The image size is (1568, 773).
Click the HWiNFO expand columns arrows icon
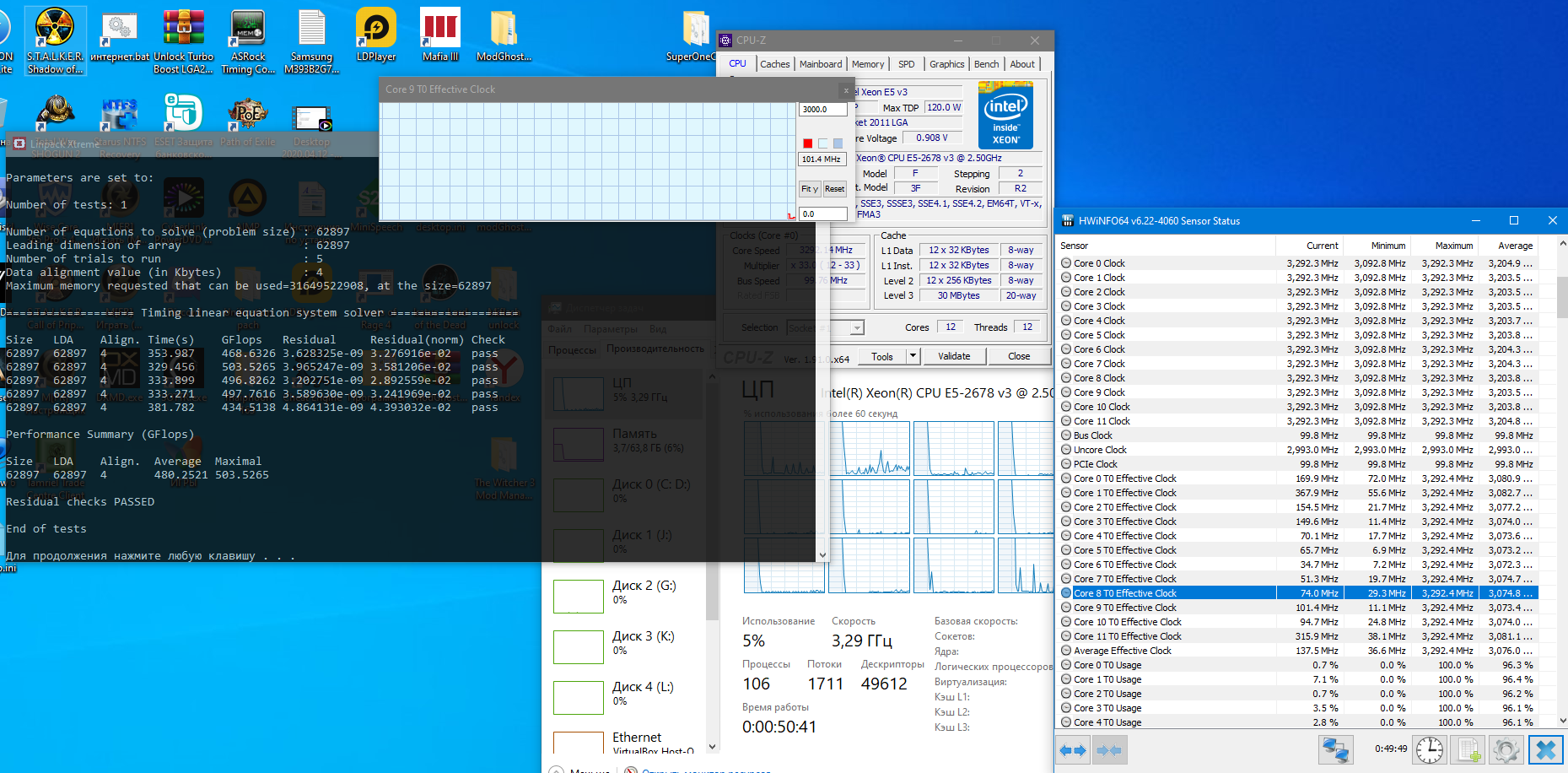click(1073, 749)
